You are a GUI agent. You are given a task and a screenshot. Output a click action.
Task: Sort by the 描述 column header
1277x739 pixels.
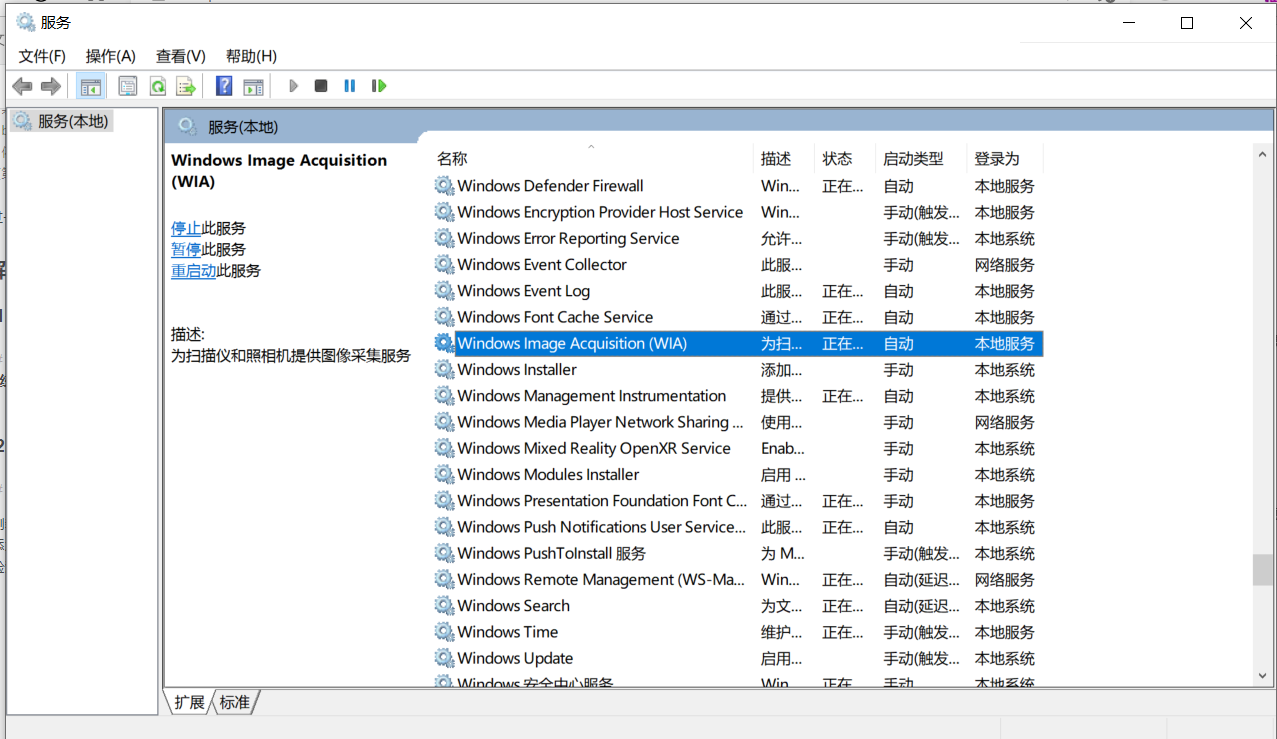tap(784, 158)
